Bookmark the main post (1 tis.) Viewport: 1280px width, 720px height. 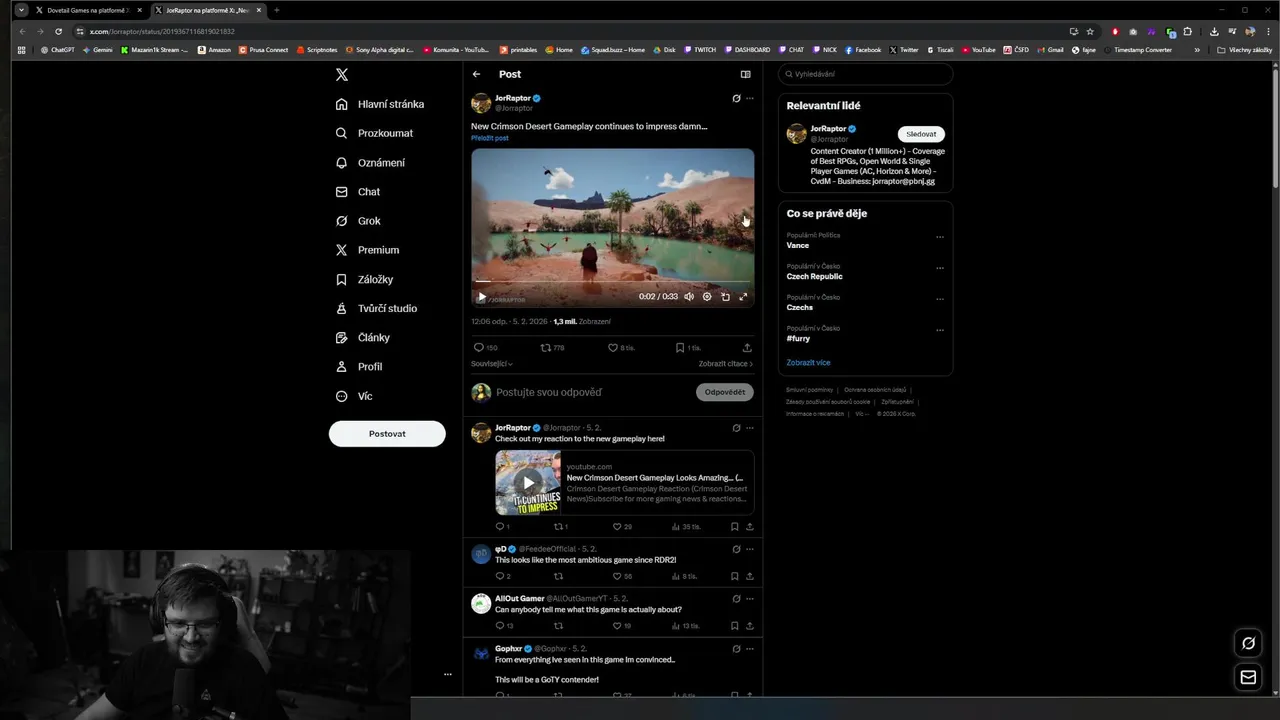tap(680, 348)
